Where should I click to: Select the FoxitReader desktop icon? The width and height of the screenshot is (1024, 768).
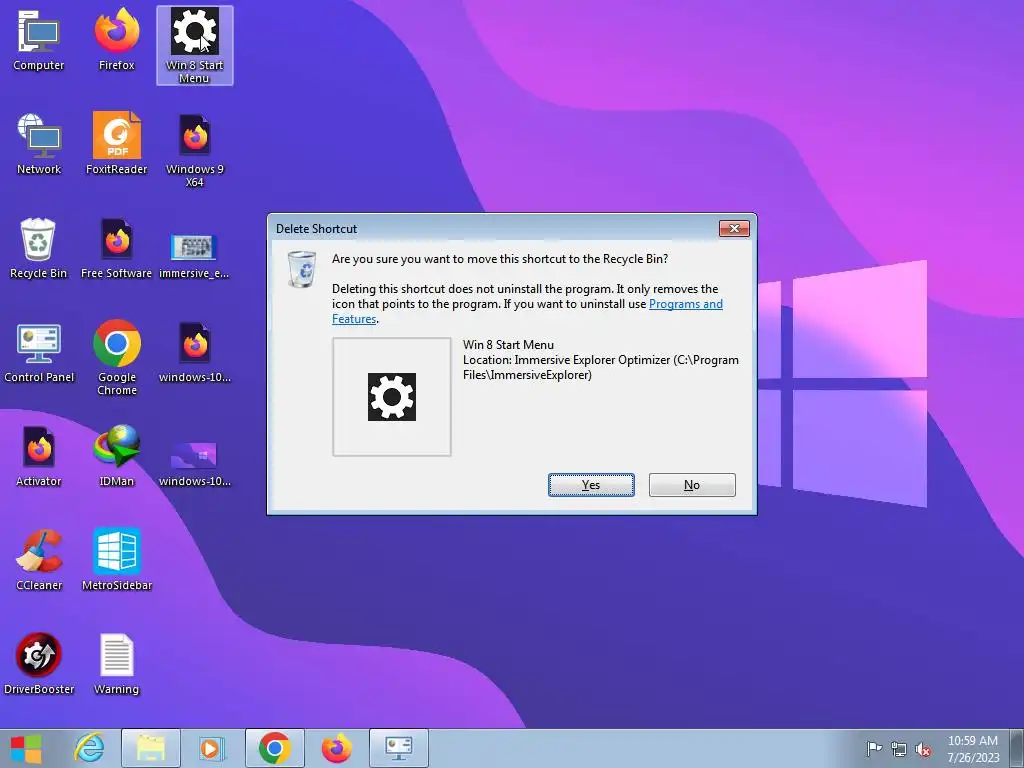(117, 144)
